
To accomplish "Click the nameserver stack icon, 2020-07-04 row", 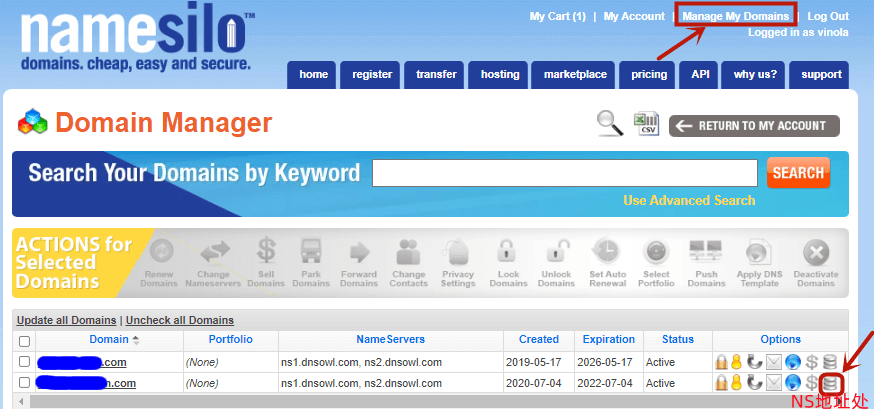I will (x=830, y=383).
